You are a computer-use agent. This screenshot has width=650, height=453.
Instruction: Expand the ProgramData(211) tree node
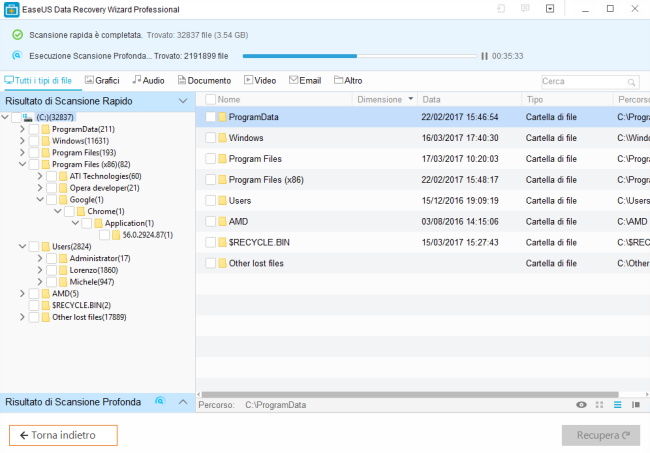(22, 129)
